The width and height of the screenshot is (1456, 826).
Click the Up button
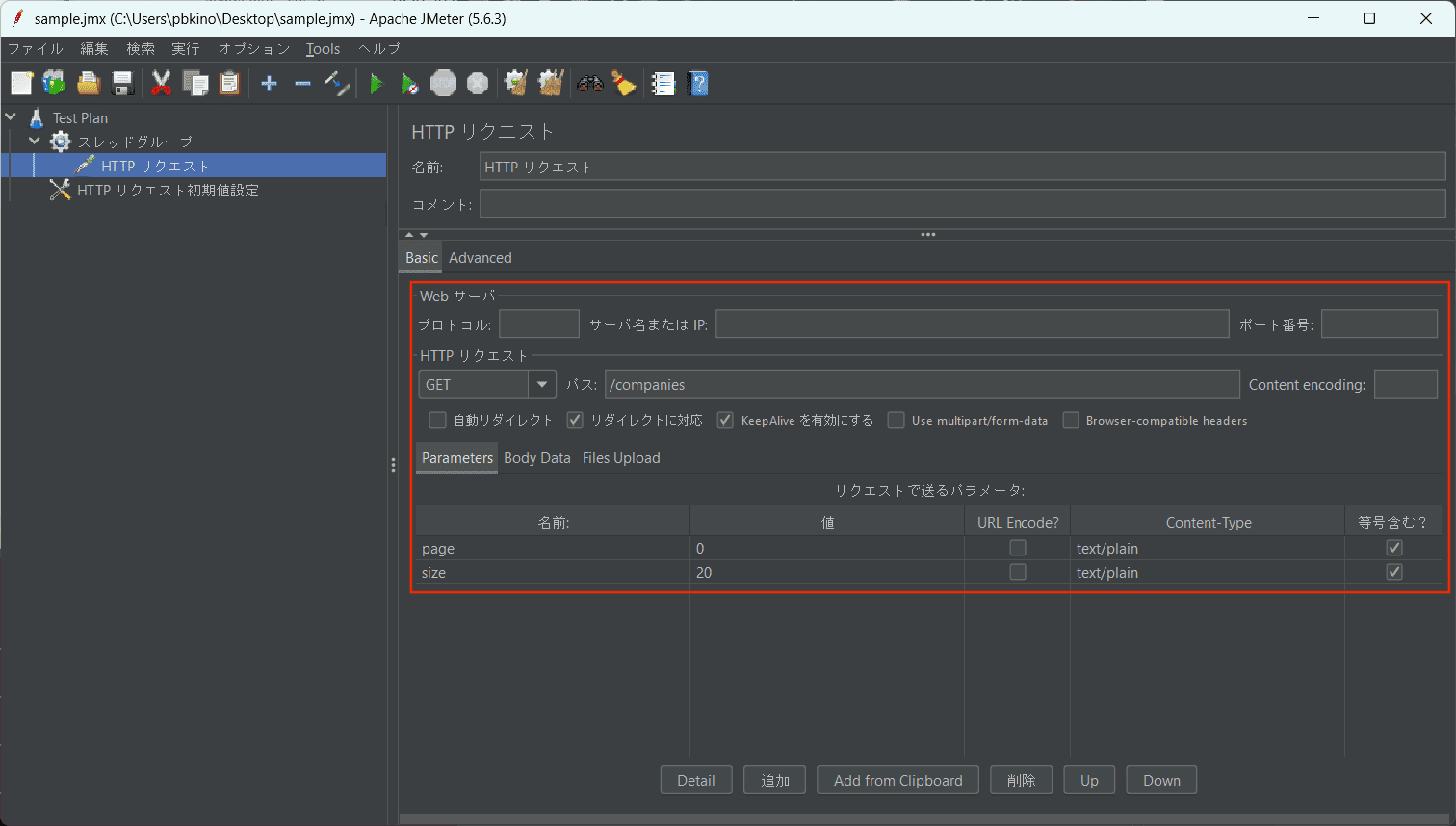tap(1089, 780)
